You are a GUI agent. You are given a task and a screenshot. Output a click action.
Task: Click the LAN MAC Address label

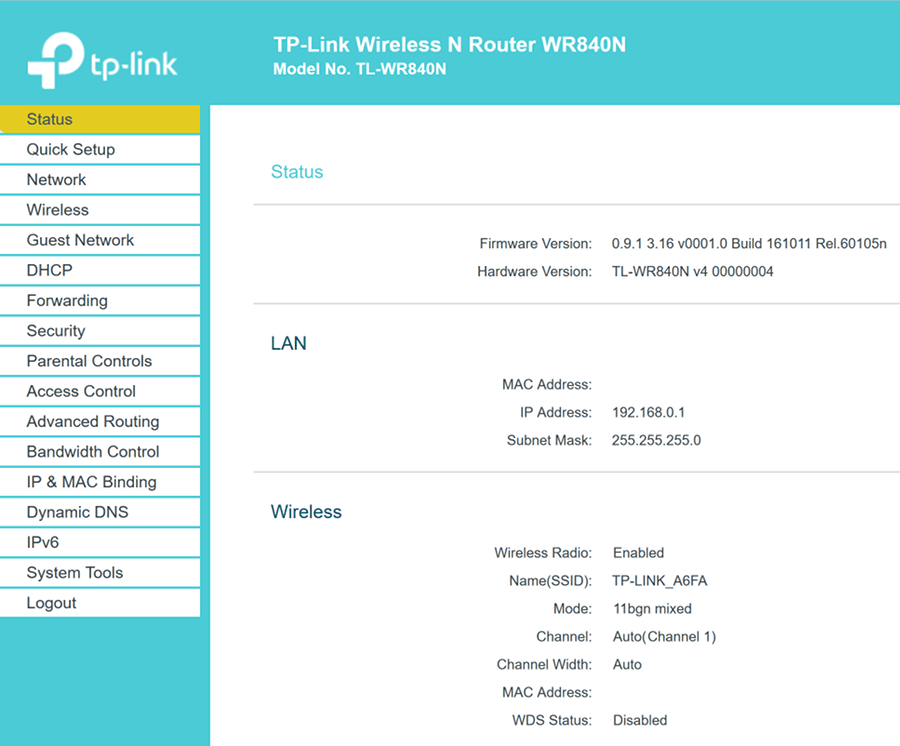coord(547,384)
